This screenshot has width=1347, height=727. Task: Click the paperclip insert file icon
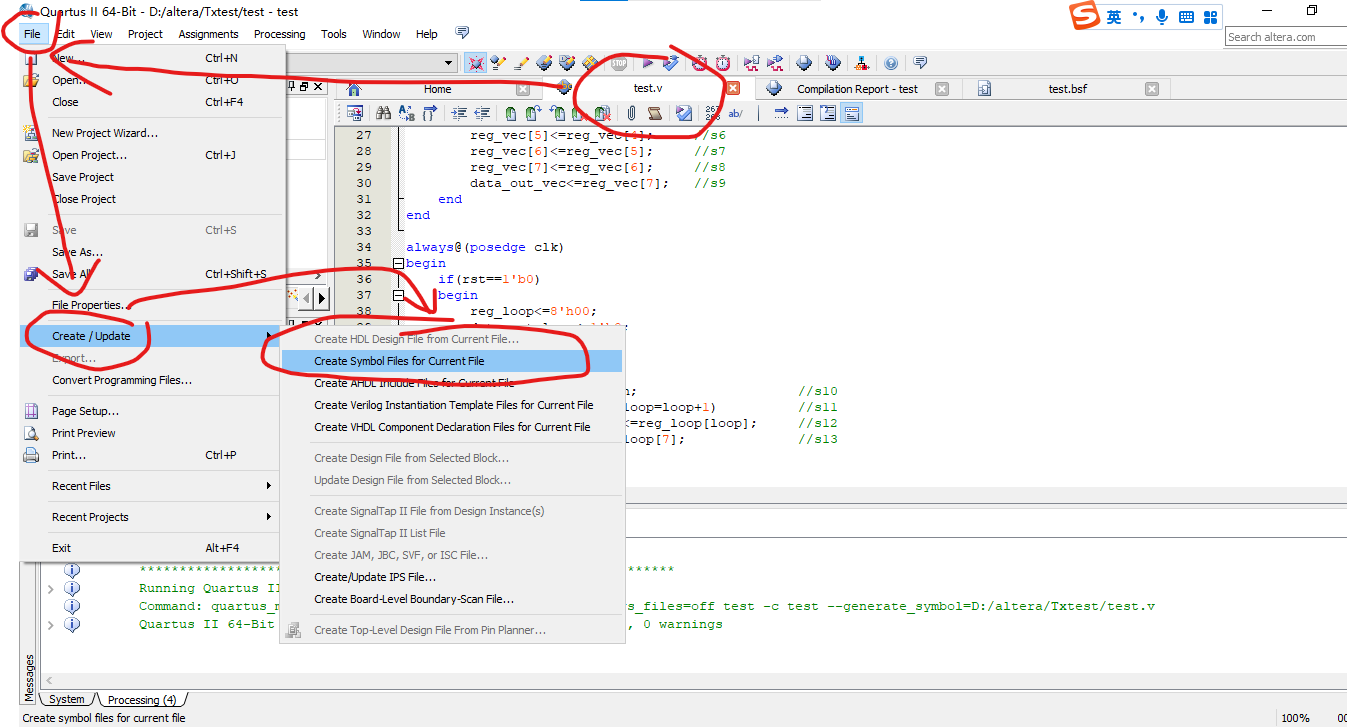point(631,113)
